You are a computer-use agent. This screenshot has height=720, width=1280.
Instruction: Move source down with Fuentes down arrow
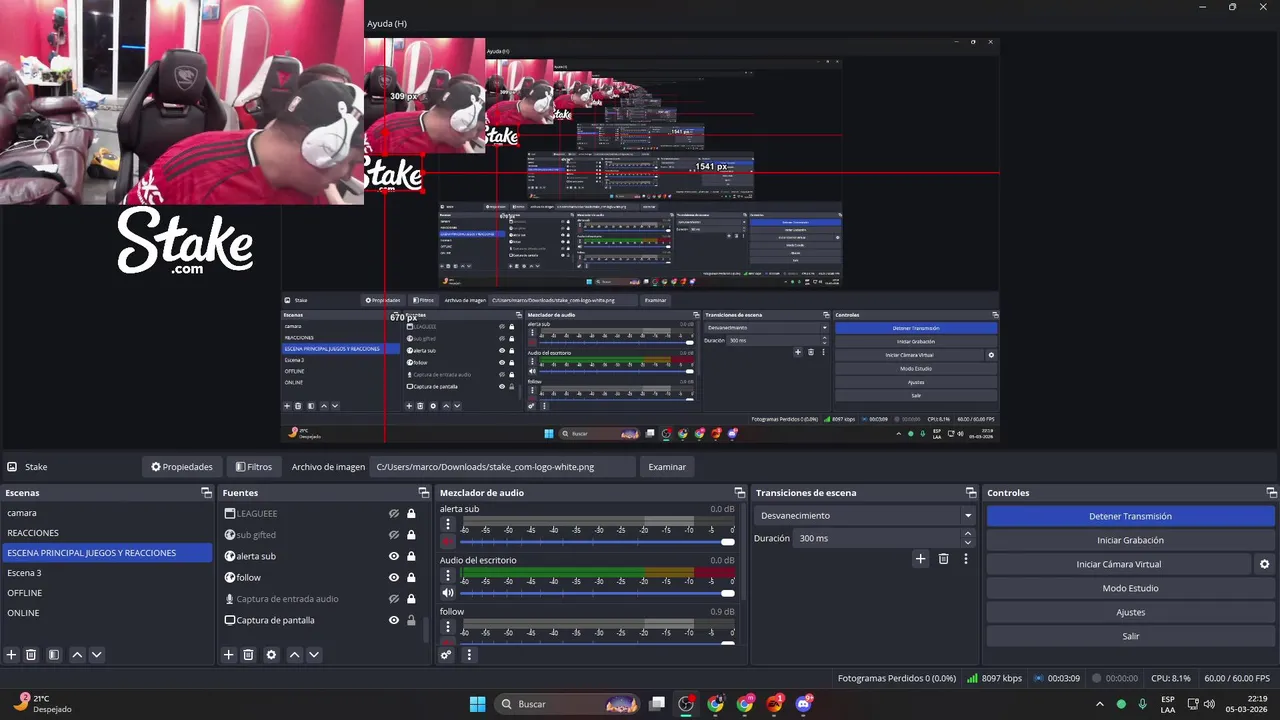[313, 655]
